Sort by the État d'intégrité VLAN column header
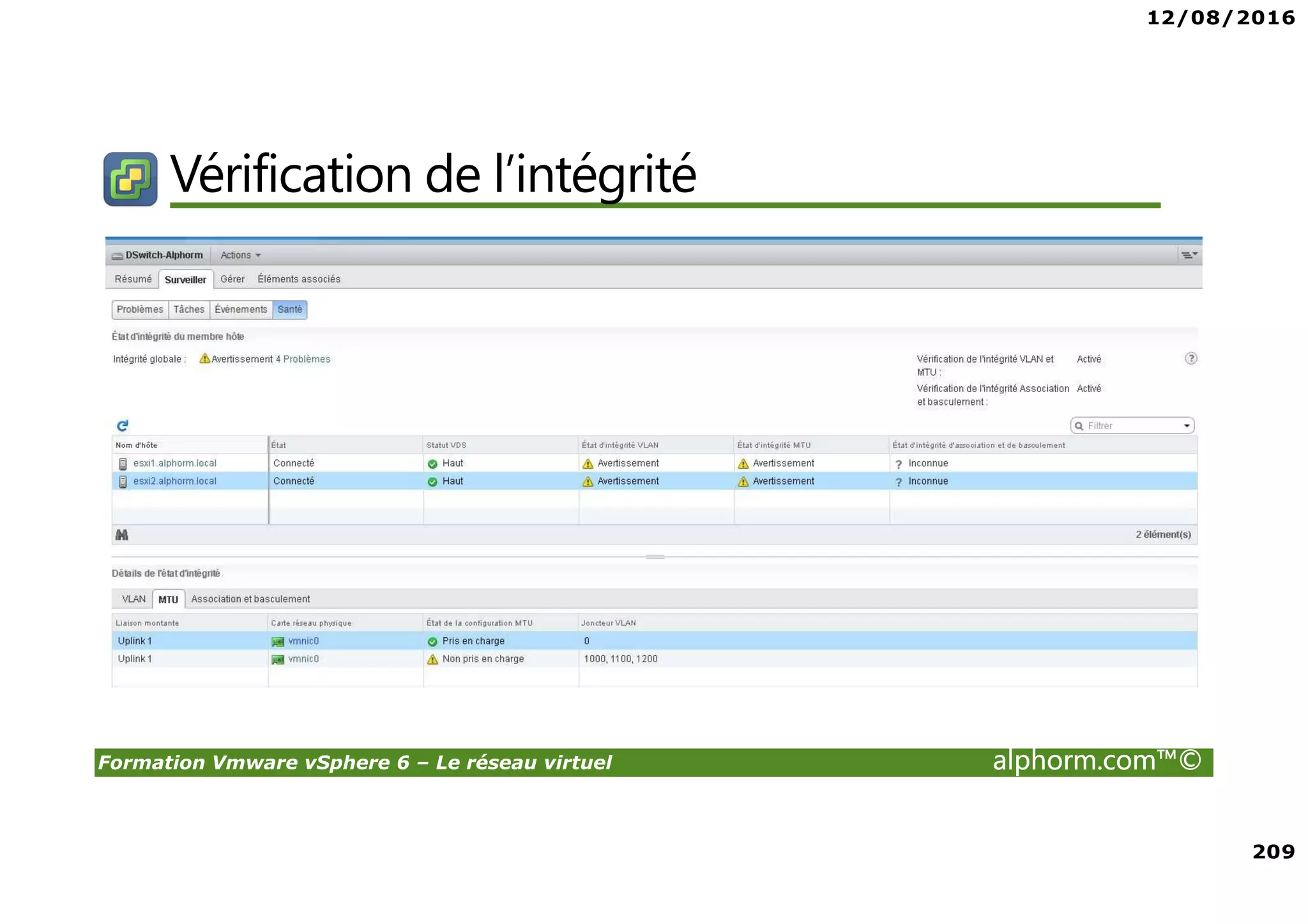1308x924 pixels. pos(656,445)
